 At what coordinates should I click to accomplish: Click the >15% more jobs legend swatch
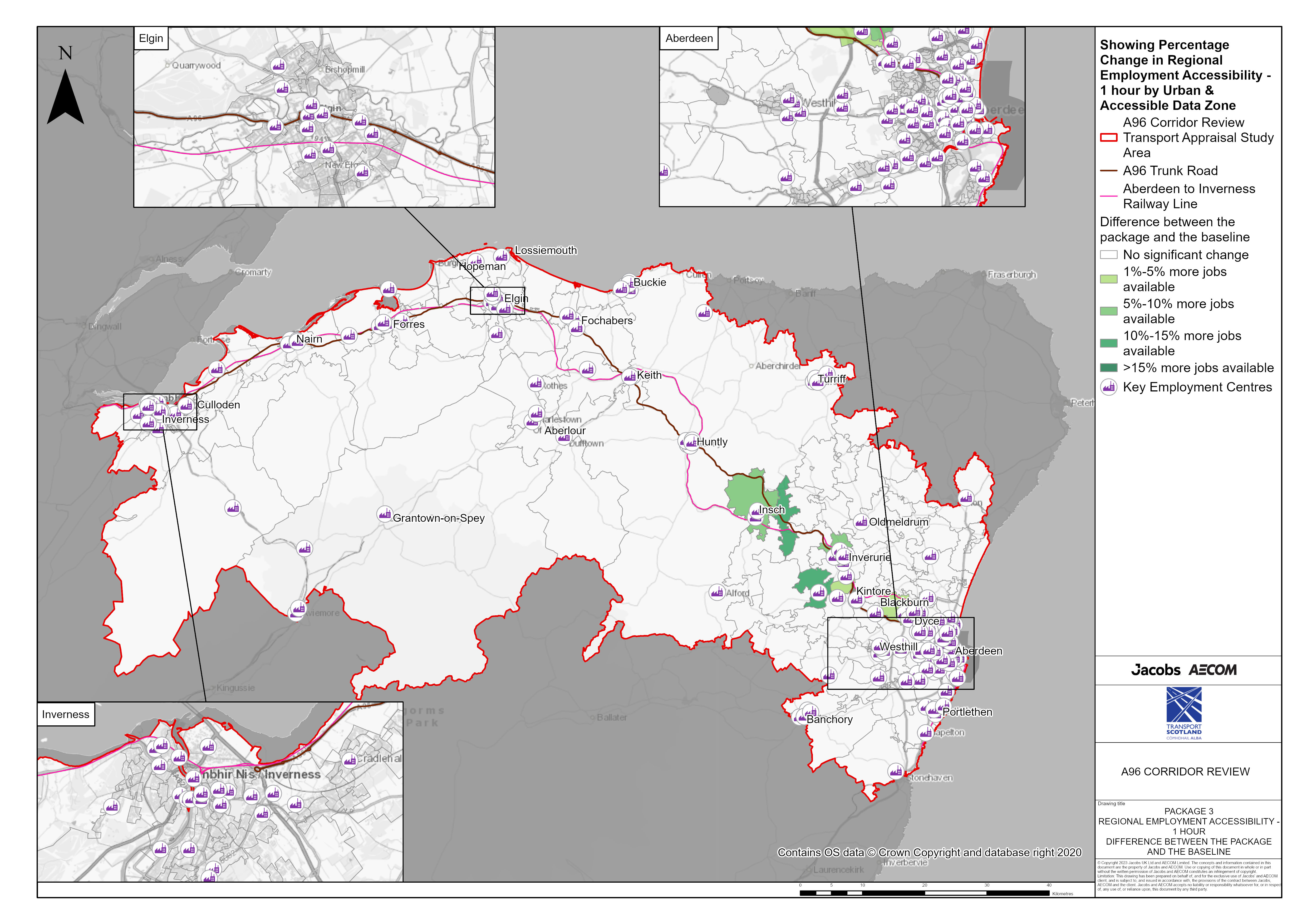[1108, 368]
